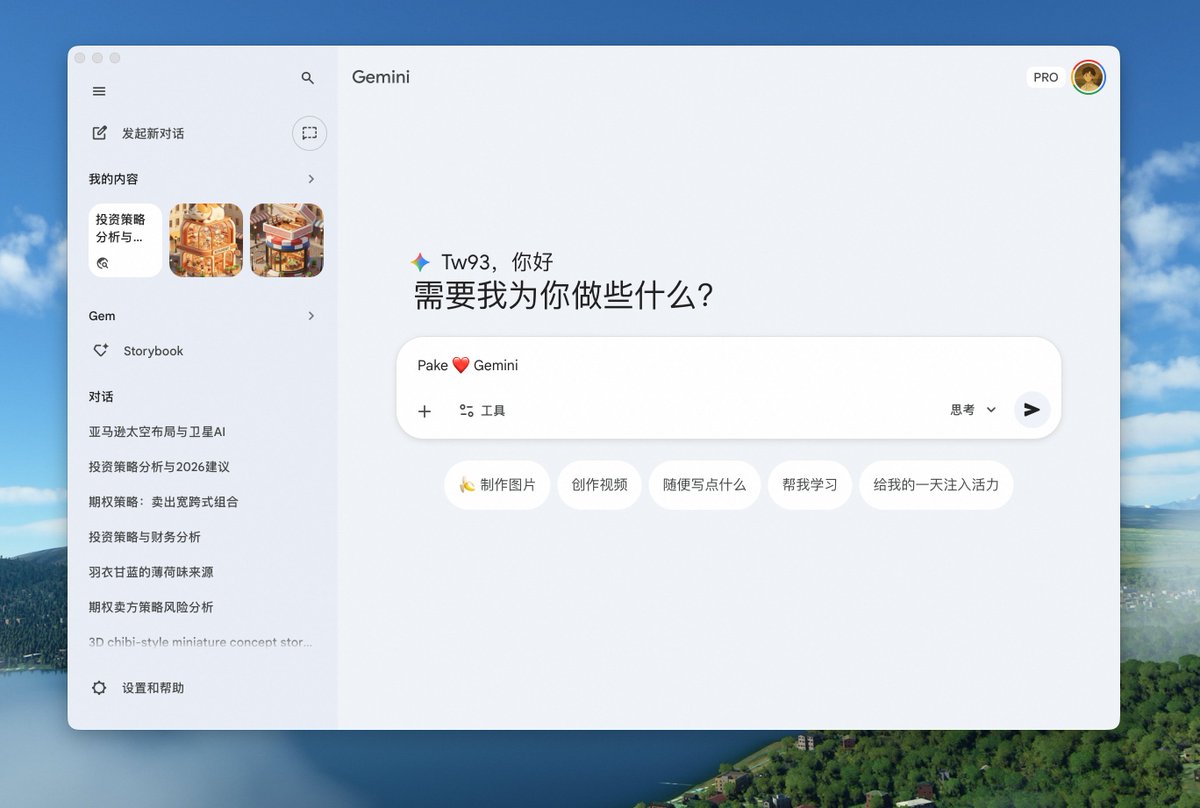The width and height of the screenshot is (1200, 808).
Task: Open the 投资策略分析 card thumbnail
Action: point(124,240)
